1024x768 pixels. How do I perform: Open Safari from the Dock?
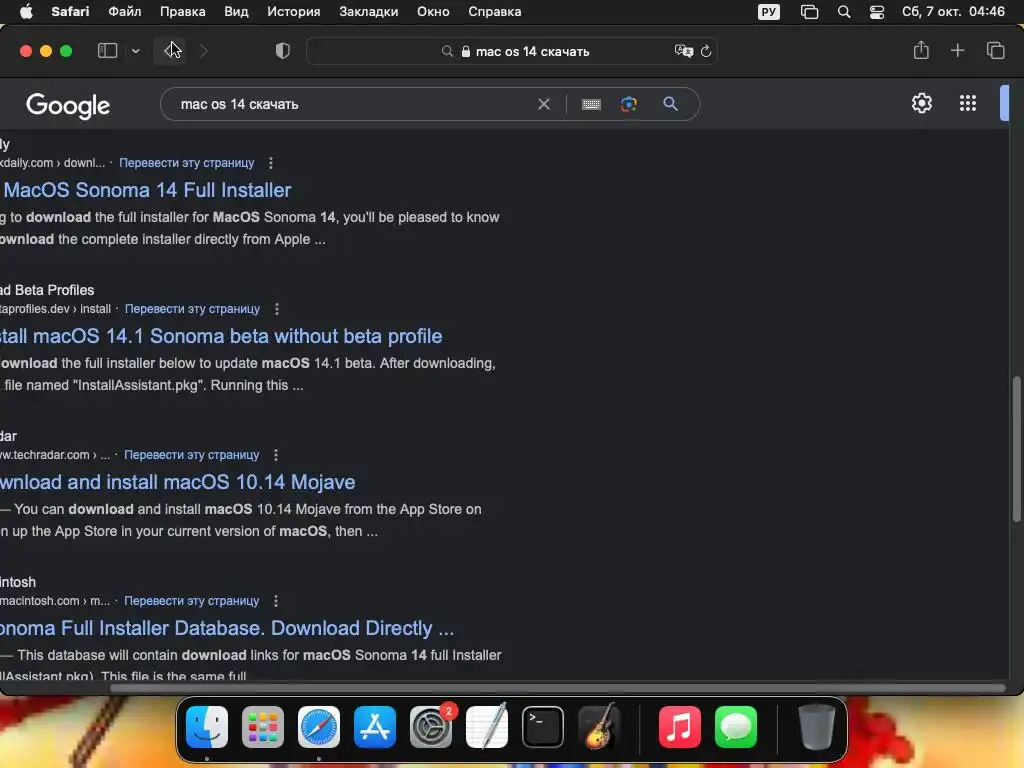point(319,727)
